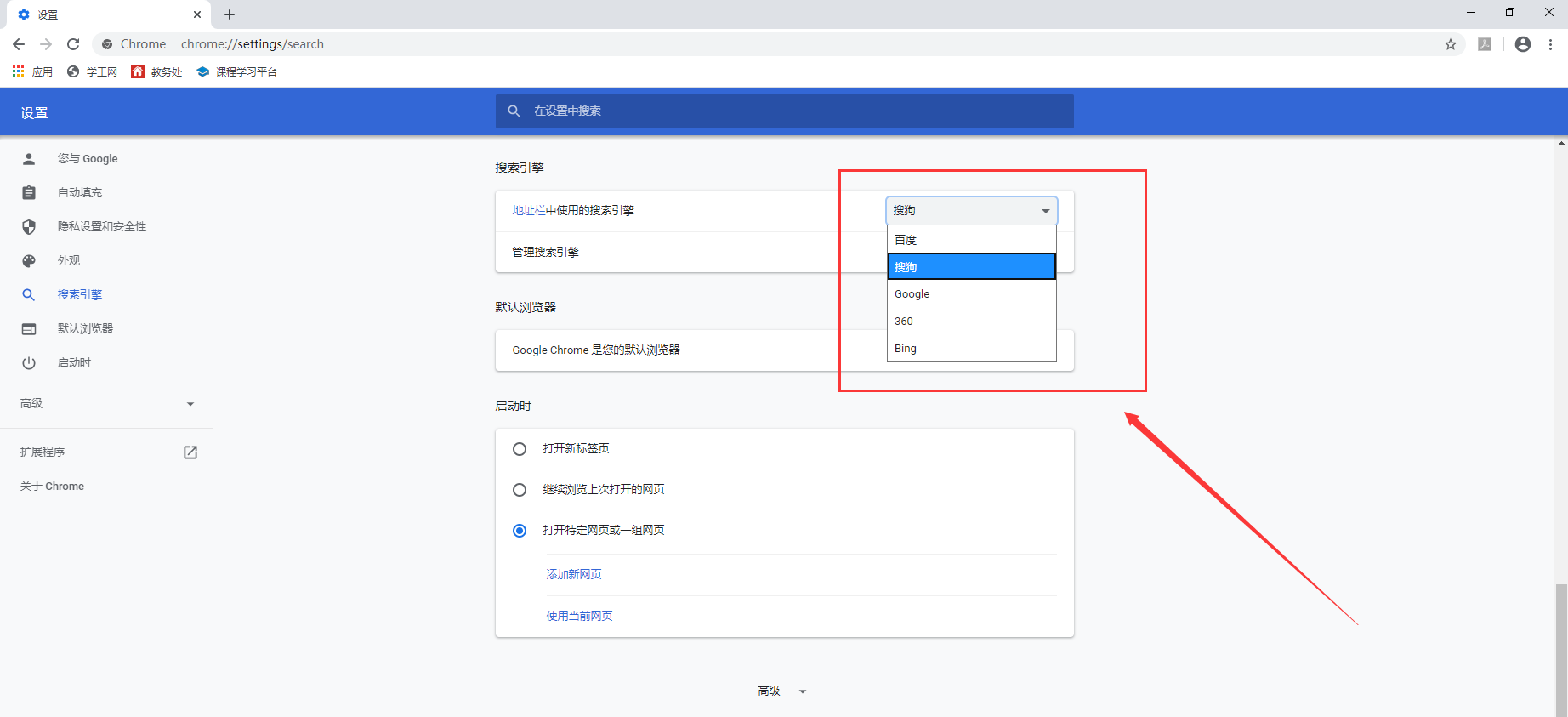Click the page vertical scrollbar thumb
Image resolution: width=1568 pixels, height=717 pixels.
(1561, 649)
